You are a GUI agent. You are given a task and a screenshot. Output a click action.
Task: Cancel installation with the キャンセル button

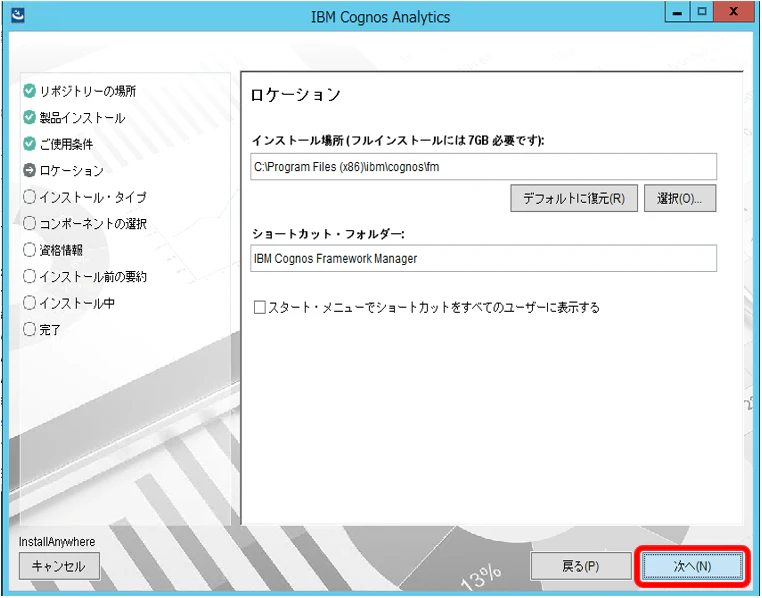tap(59, 566)
